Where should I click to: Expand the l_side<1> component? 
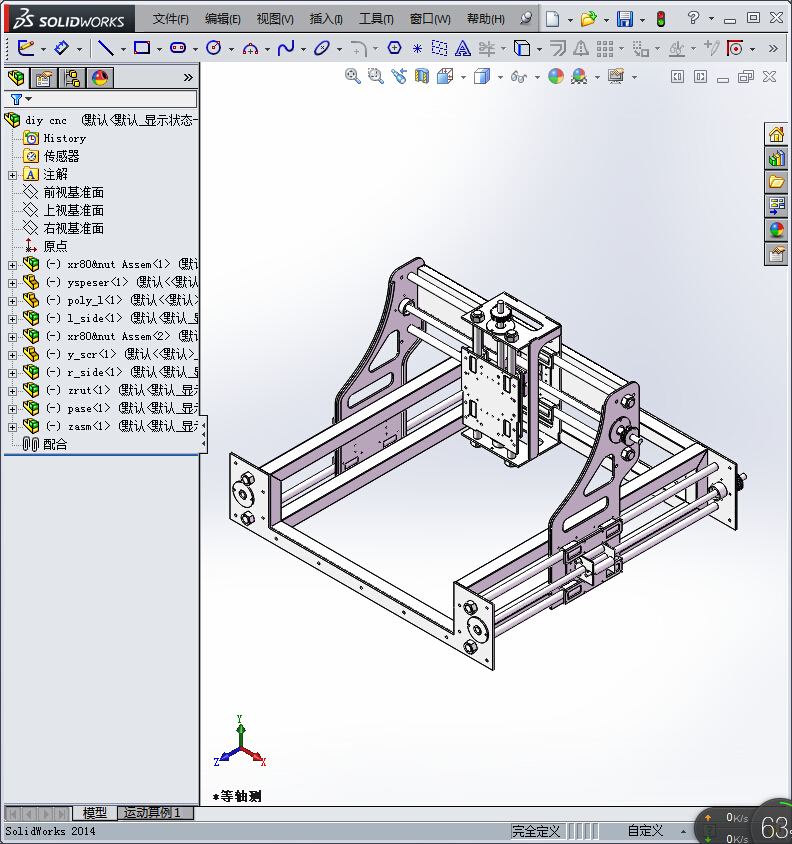pyautogui.click(x=12, y=319)
